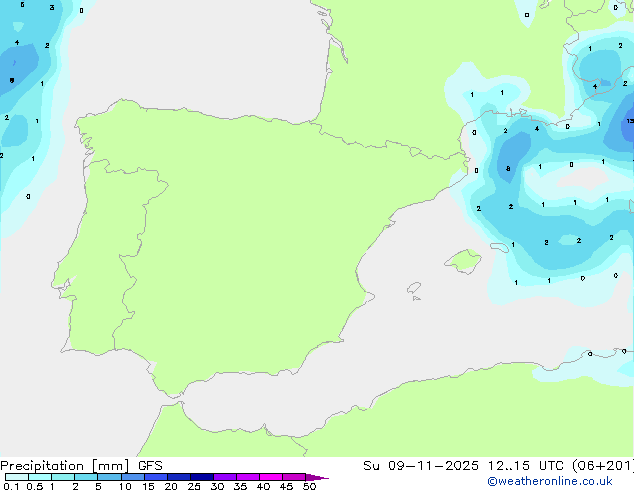The height and width of the screenshot is (490, 634).
Task: Click the 40–45 mm magenta swatch
Action: coord(271,477)
